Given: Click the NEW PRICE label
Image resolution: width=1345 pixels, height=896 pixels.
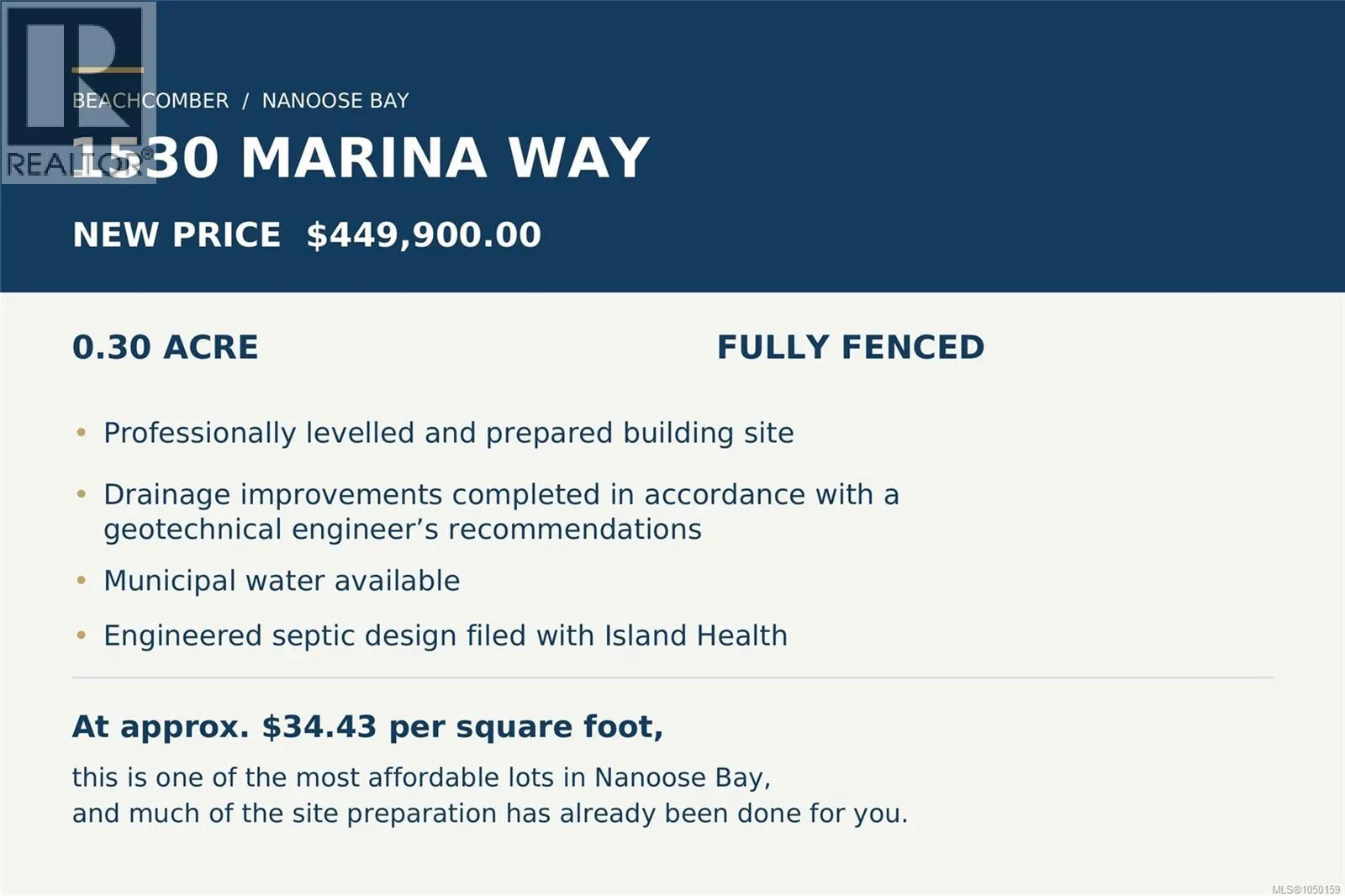Looking at the screenshot, I should [177, 235].
